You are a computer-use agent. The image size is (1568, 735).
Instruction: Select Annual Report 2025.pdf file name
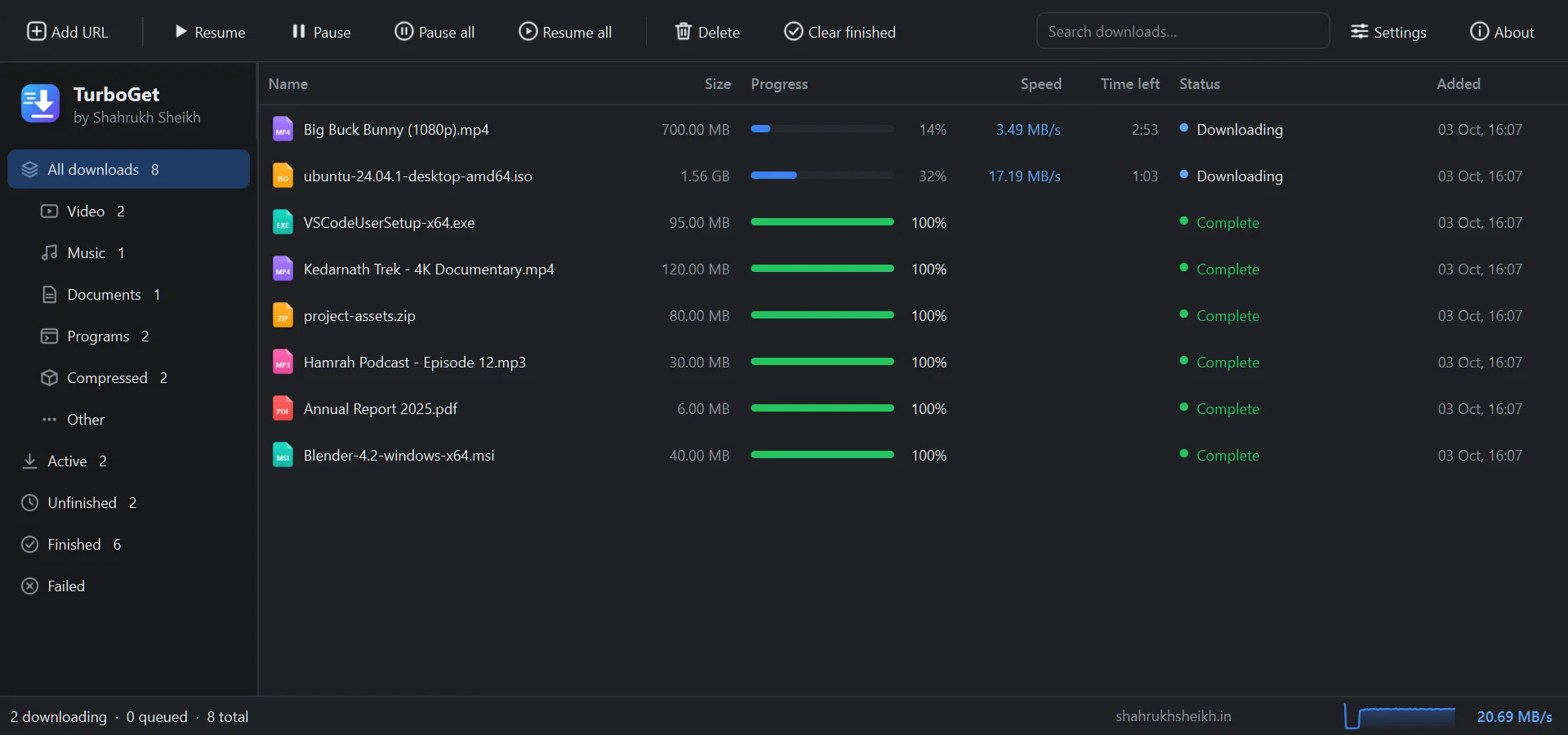tap(381, 408)
